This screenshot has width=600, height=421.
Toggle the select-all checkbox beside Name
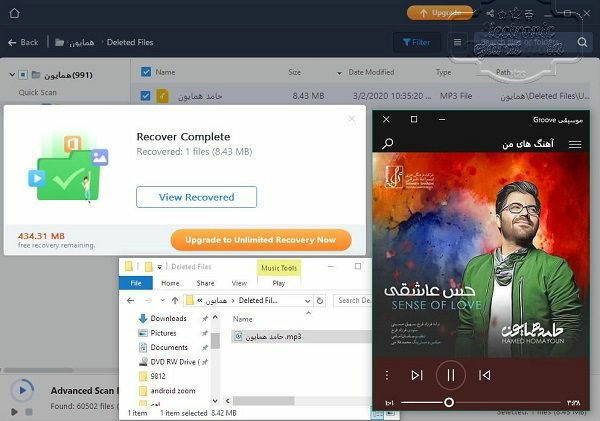(146, 72)
